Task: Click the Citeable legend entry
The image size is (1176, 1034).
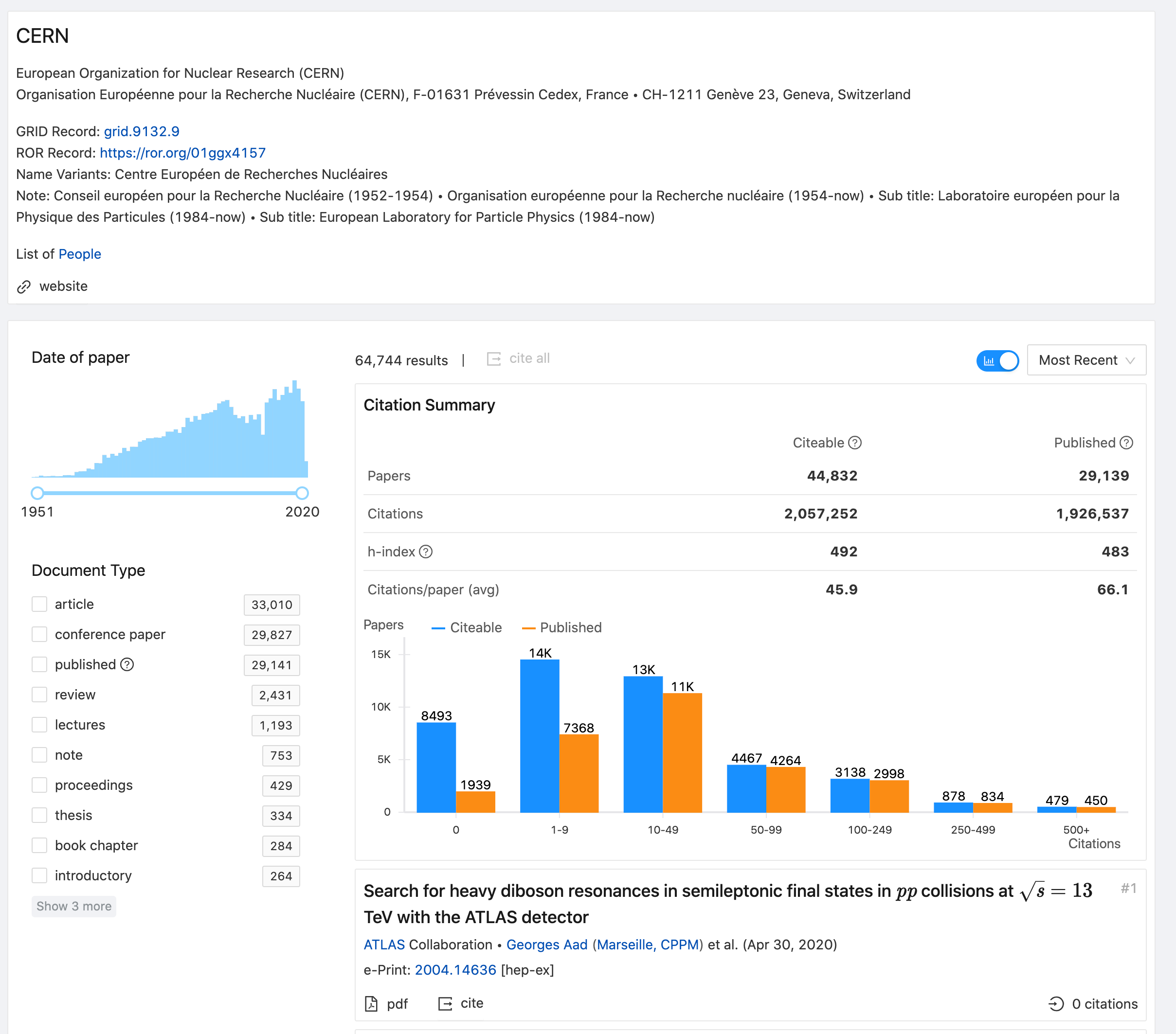Action: pos(467,628)
